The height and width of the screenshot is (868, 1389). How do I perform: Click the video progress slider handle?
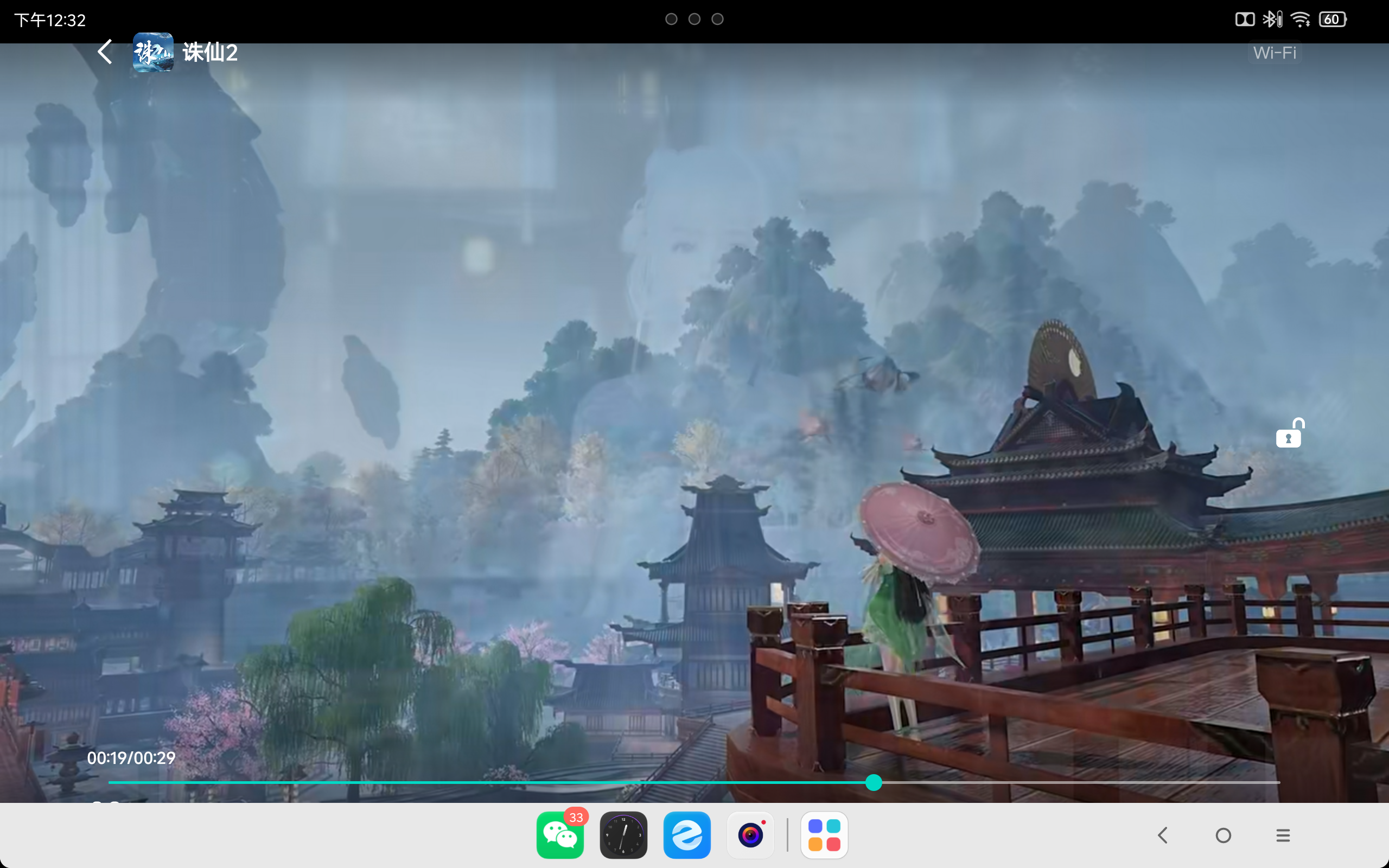pyautogui.click(x=874, y=782)
